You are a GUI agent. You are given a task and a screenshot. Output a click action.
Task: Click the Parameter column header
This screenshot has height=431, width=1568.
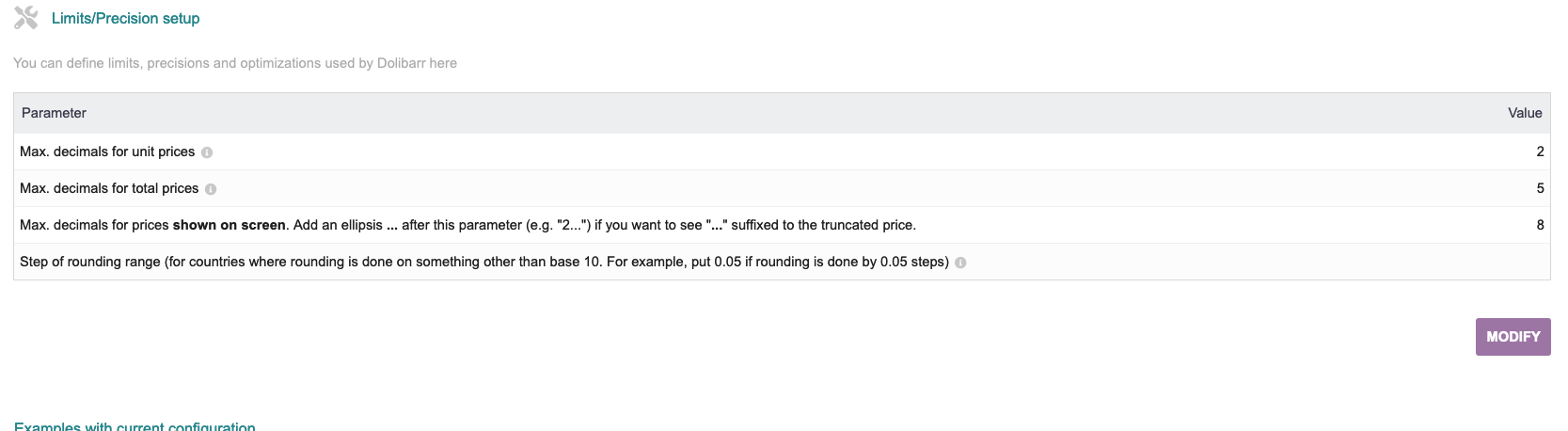(54, 113)
